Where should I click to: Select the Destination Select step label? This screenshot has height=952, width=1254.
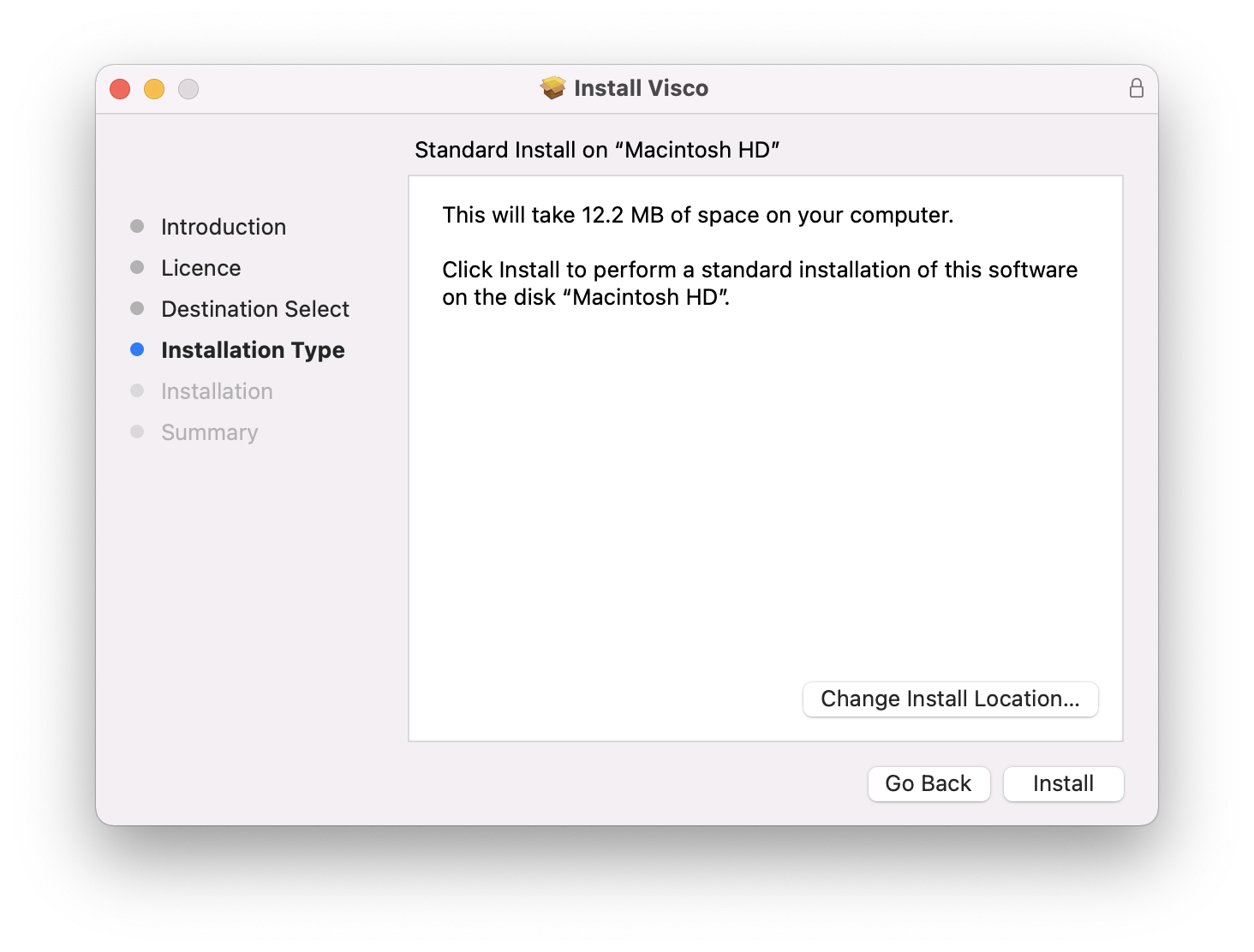coord(255,309)
